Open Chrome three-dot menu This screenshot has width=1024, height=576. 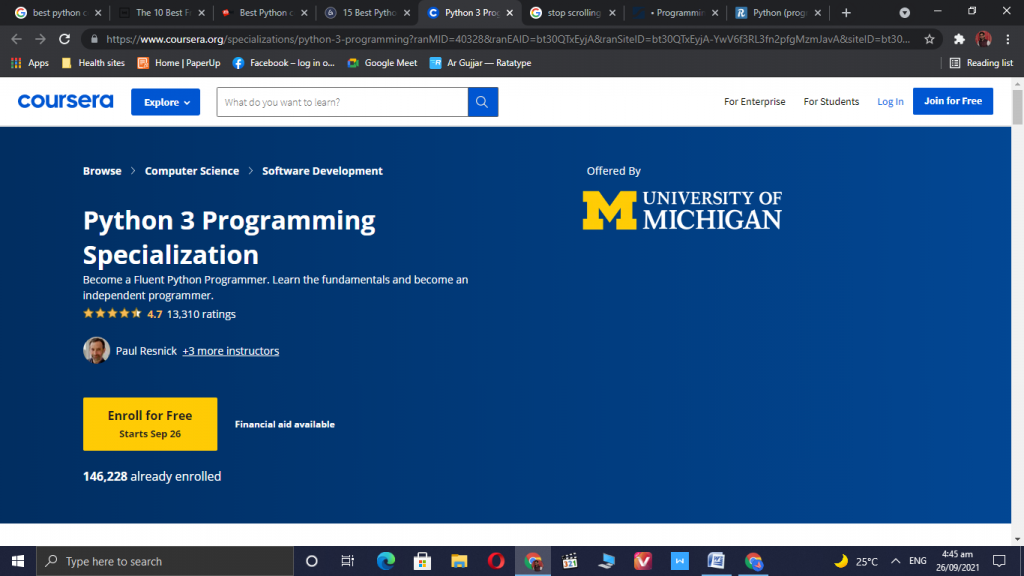pos(1008,39)
